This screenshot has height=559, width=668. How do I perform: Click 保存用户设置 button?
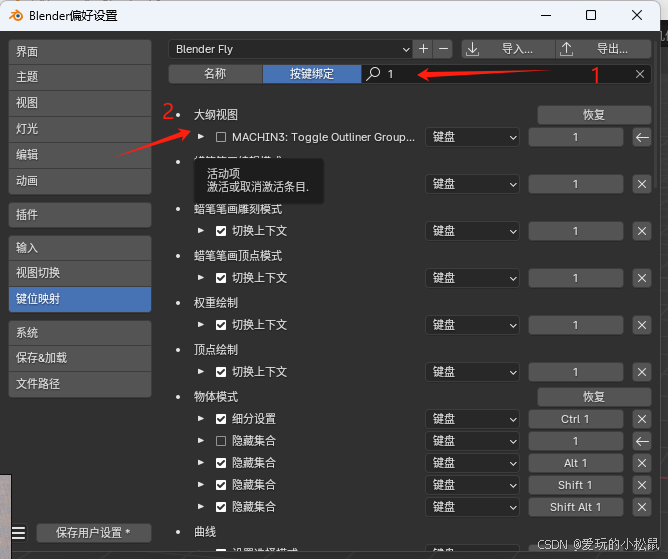click(x=94, y=533)
